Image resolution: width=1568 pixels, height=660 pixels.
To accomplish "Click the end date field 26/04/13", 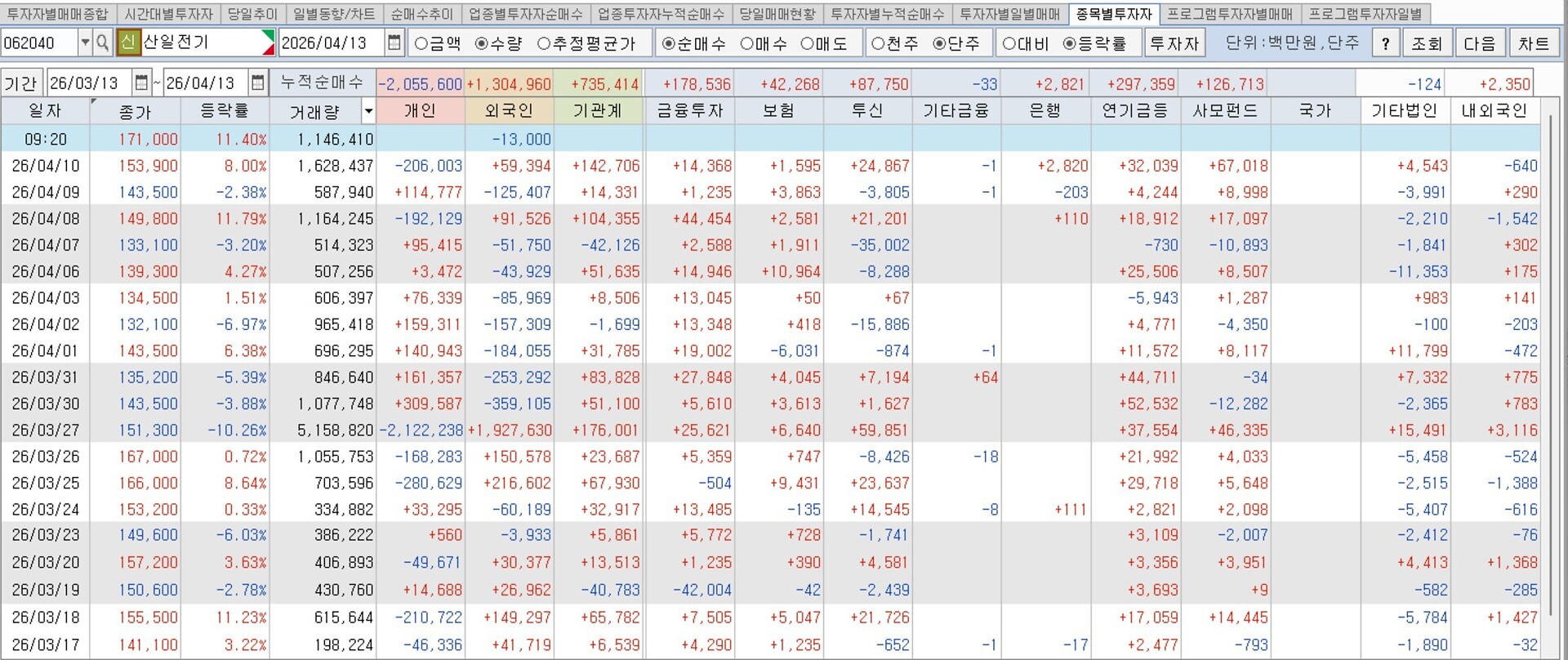I will click(206, 82).
